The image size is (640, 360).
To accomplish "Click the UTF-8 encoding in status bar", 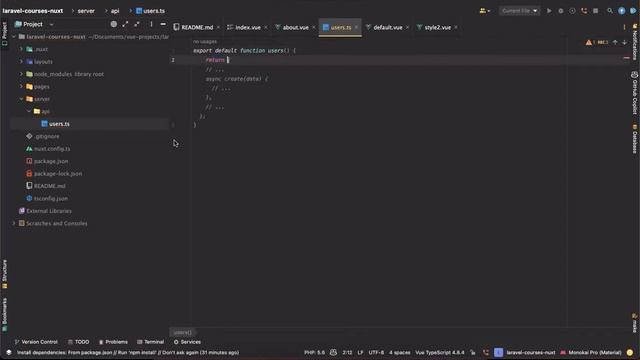I will [x=376, y=353].
